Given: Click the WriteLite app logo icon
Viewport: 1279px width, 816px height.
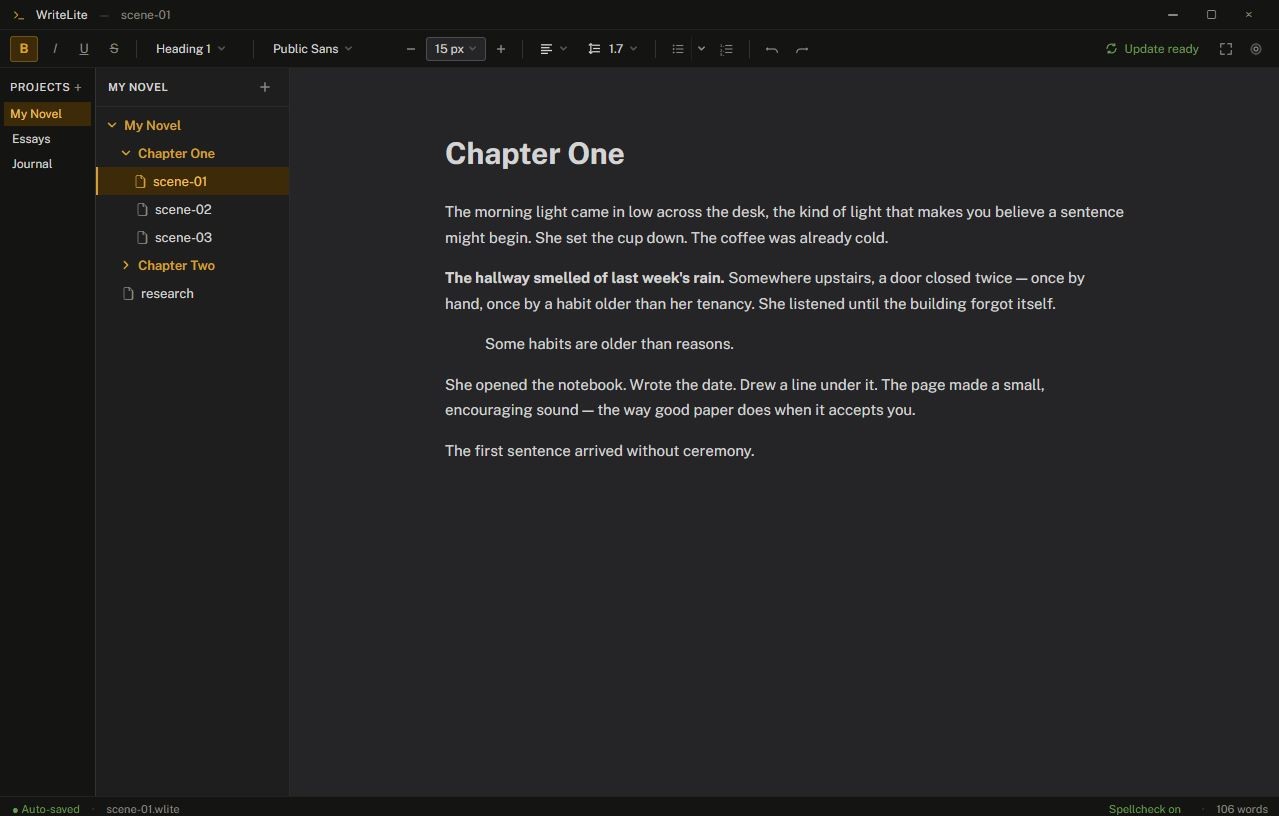Looking at the screenshot, I should tap(18, 15).
